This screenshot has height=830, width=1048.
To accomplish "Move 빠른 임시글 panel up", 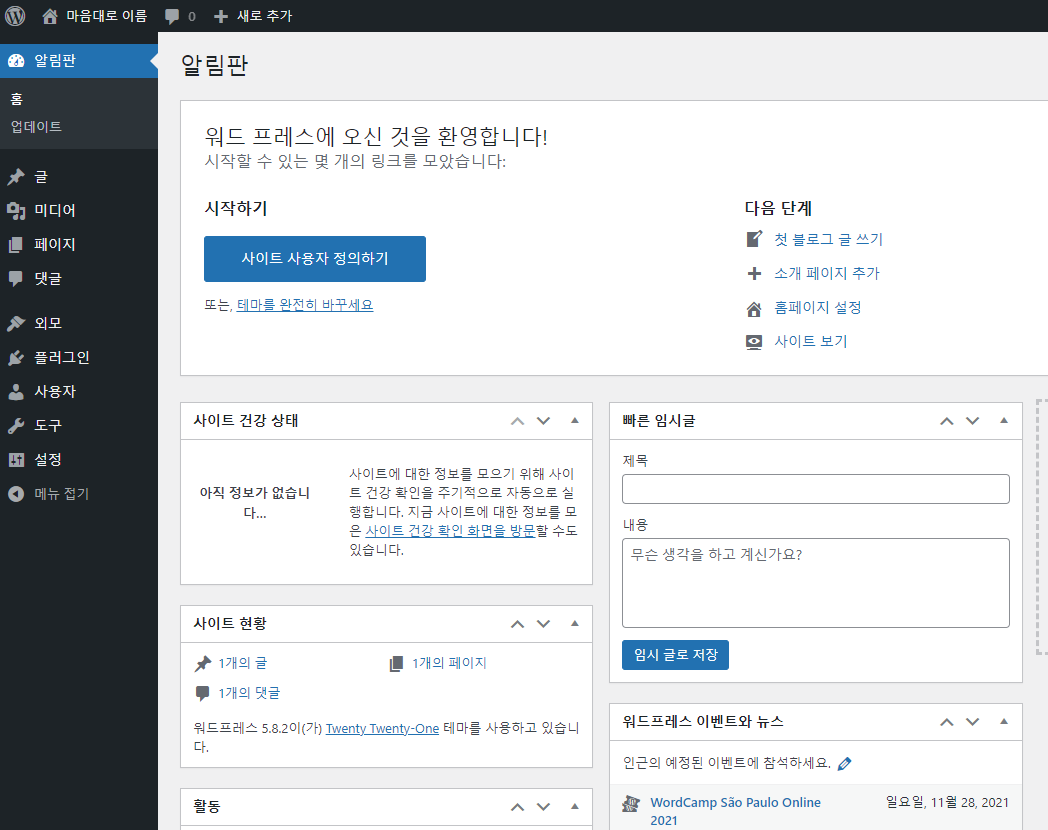I will [x=946, y=421].
